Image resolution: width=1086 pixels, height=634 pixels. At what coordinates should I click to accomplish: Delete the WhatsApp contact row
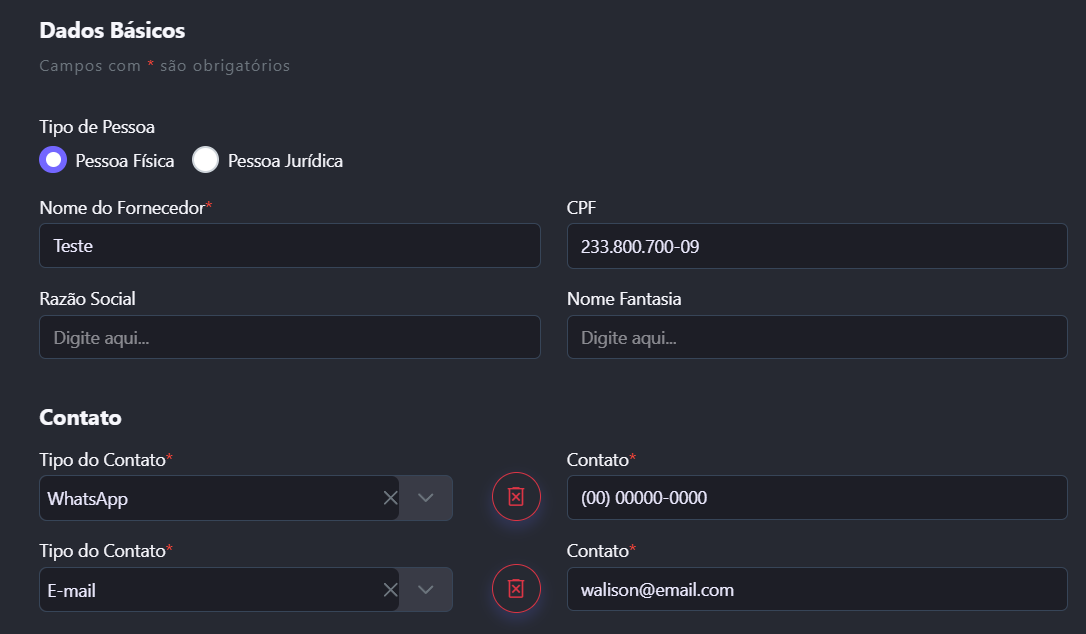click(516, 497)
